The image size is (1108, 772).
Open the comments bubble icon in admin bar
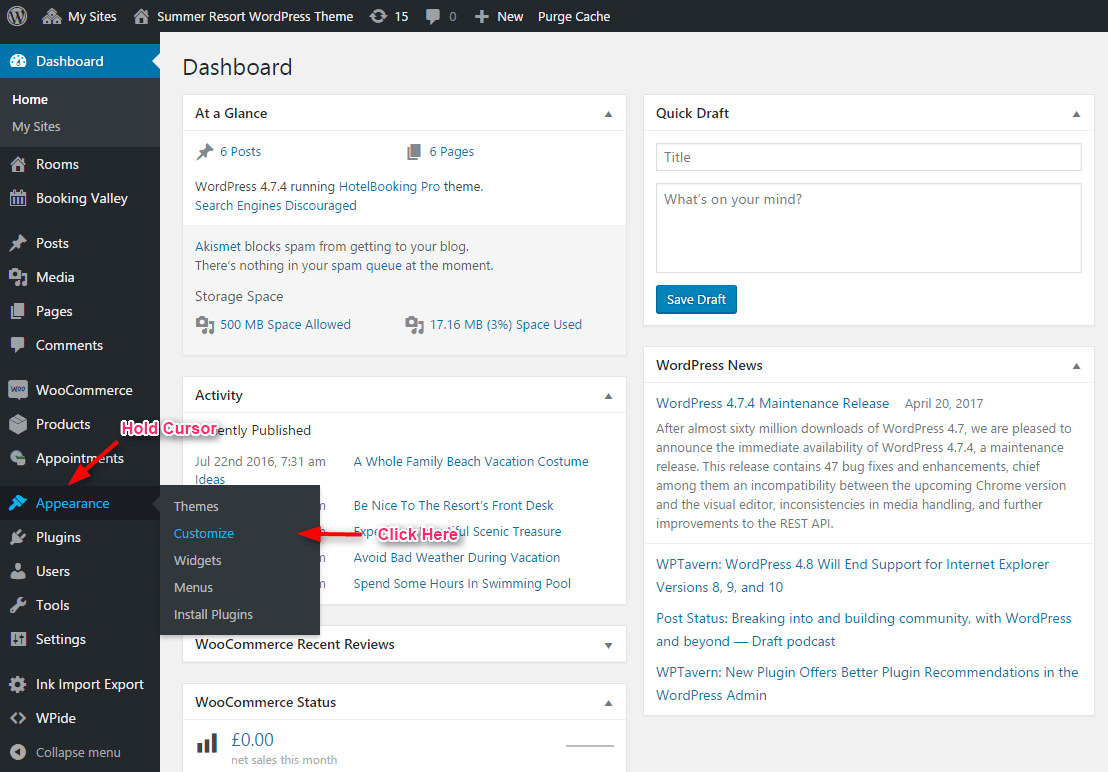click(432, 16)
